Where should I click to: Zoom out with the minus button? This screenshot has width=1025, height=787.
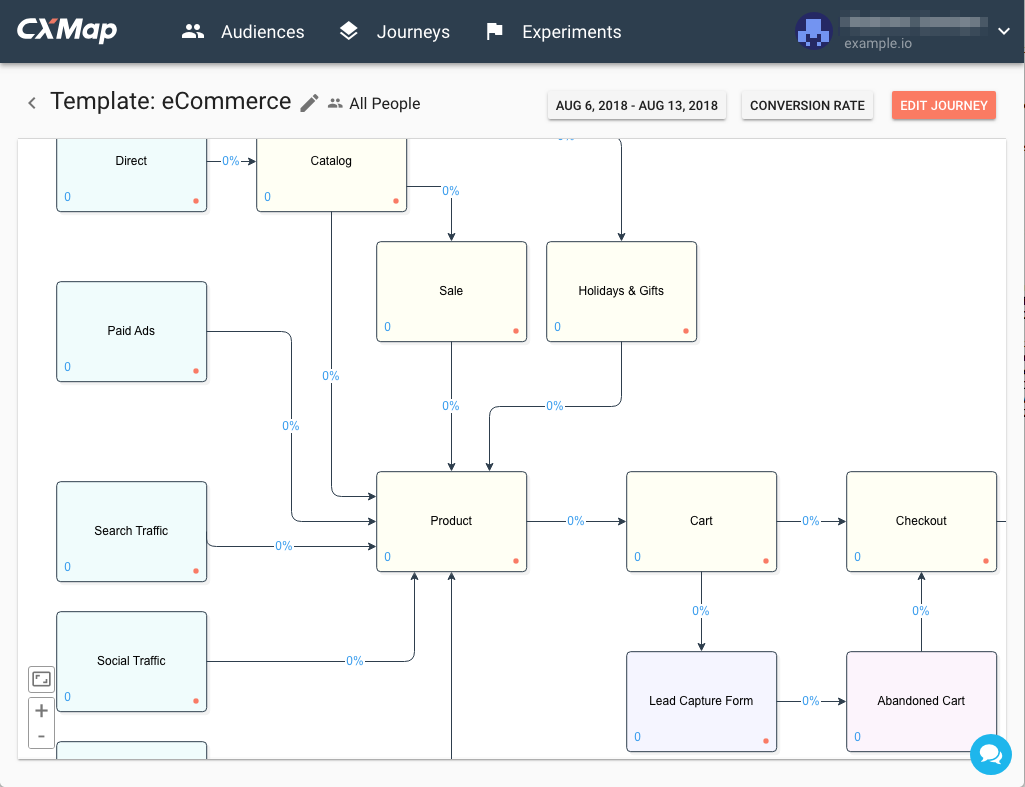point(41,736)
